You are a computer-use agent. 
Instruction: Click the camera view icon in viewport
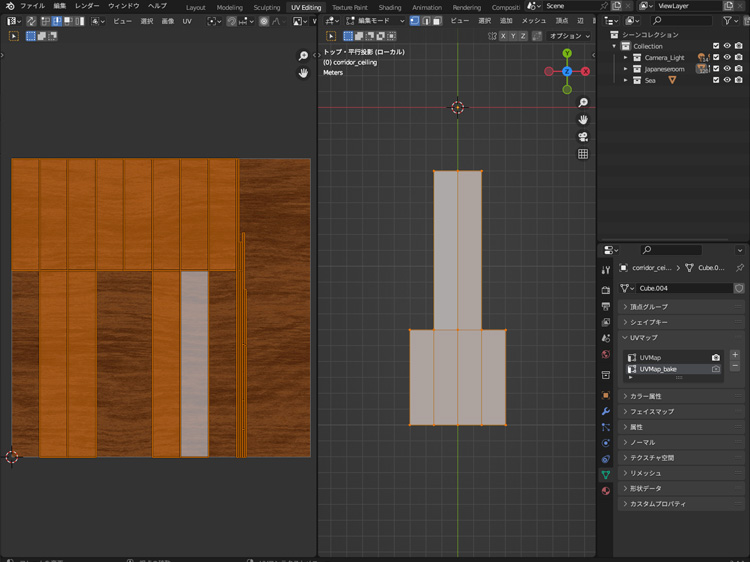click(x=583, y=137)
